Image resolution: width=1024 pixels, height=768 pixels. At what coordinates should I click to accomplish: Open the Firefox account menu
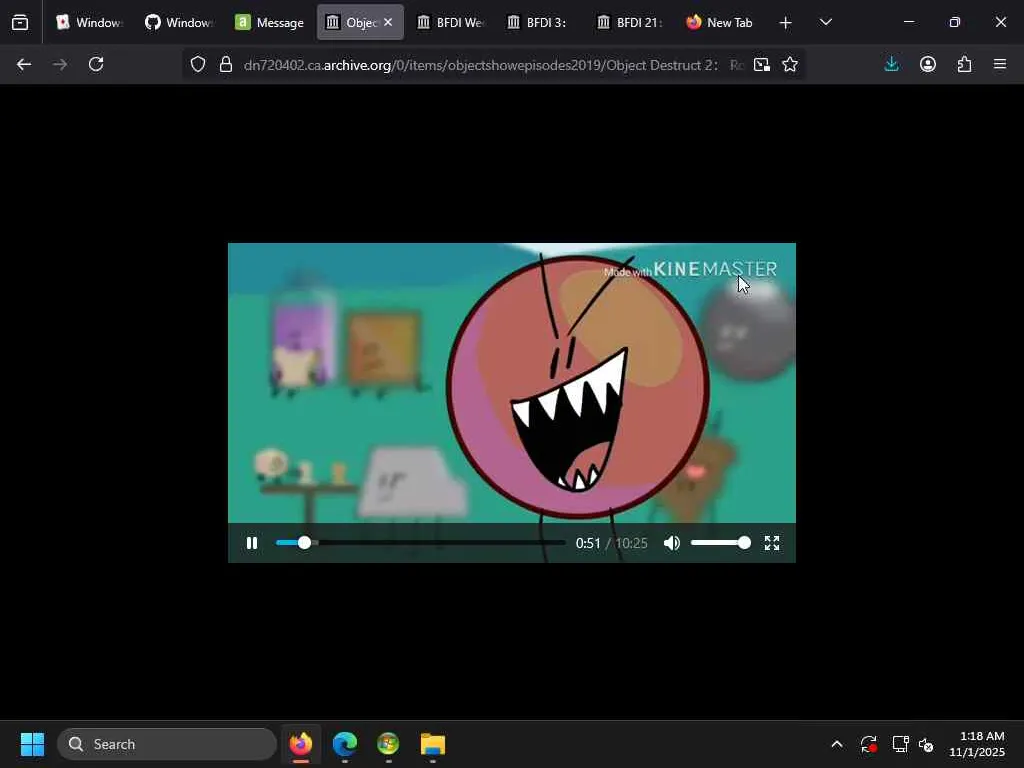[x=928, y=64]
